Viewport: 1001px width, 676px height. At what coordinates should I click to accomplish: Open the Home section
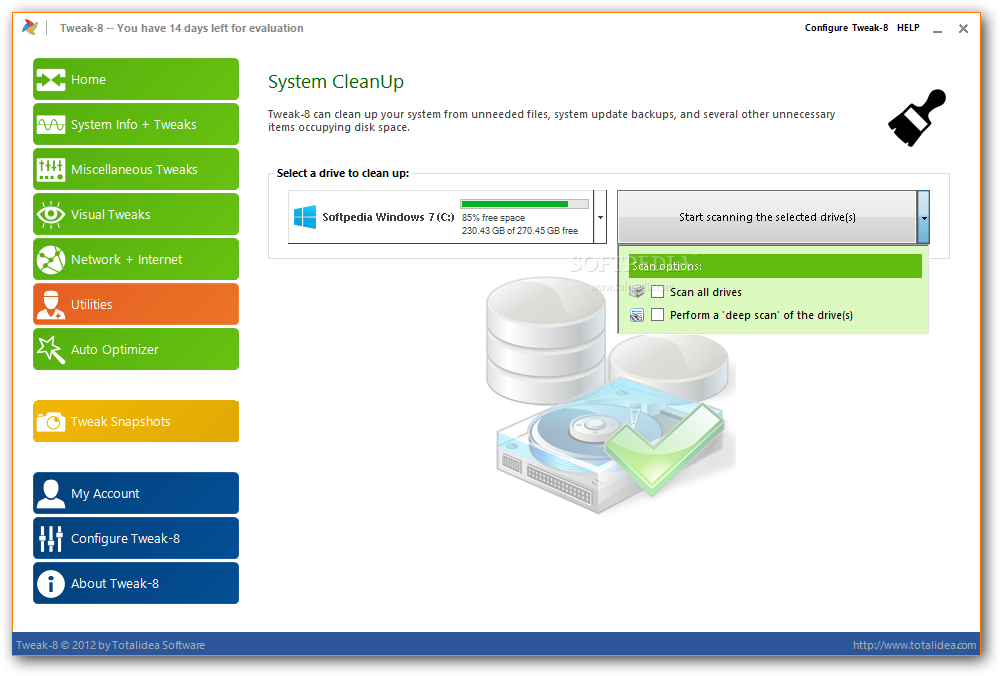coord(136,79)
